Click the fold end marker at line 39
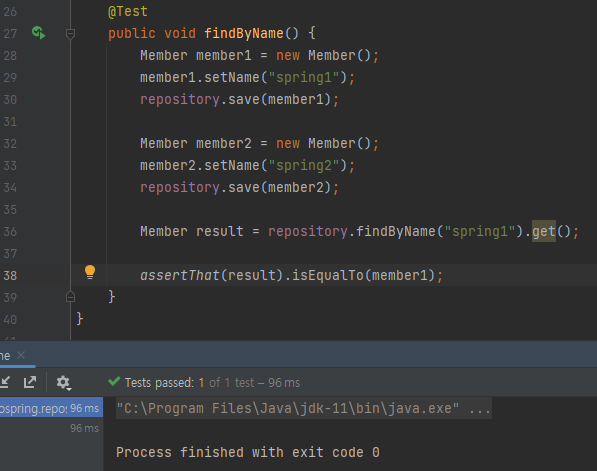Screen dimensions: 597x471 pos(70,296)
